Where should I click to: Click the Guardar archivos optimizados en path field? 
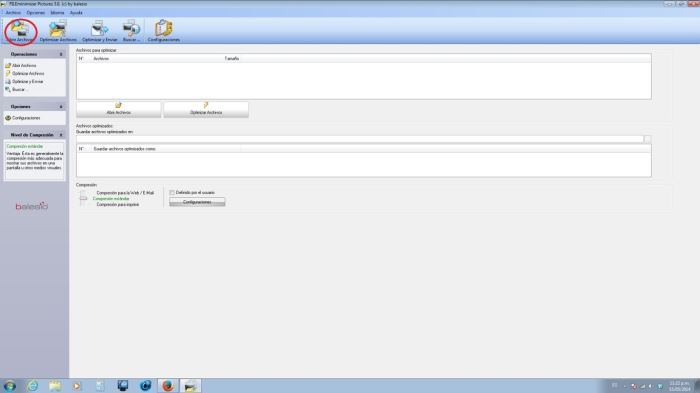coord(360,139)
